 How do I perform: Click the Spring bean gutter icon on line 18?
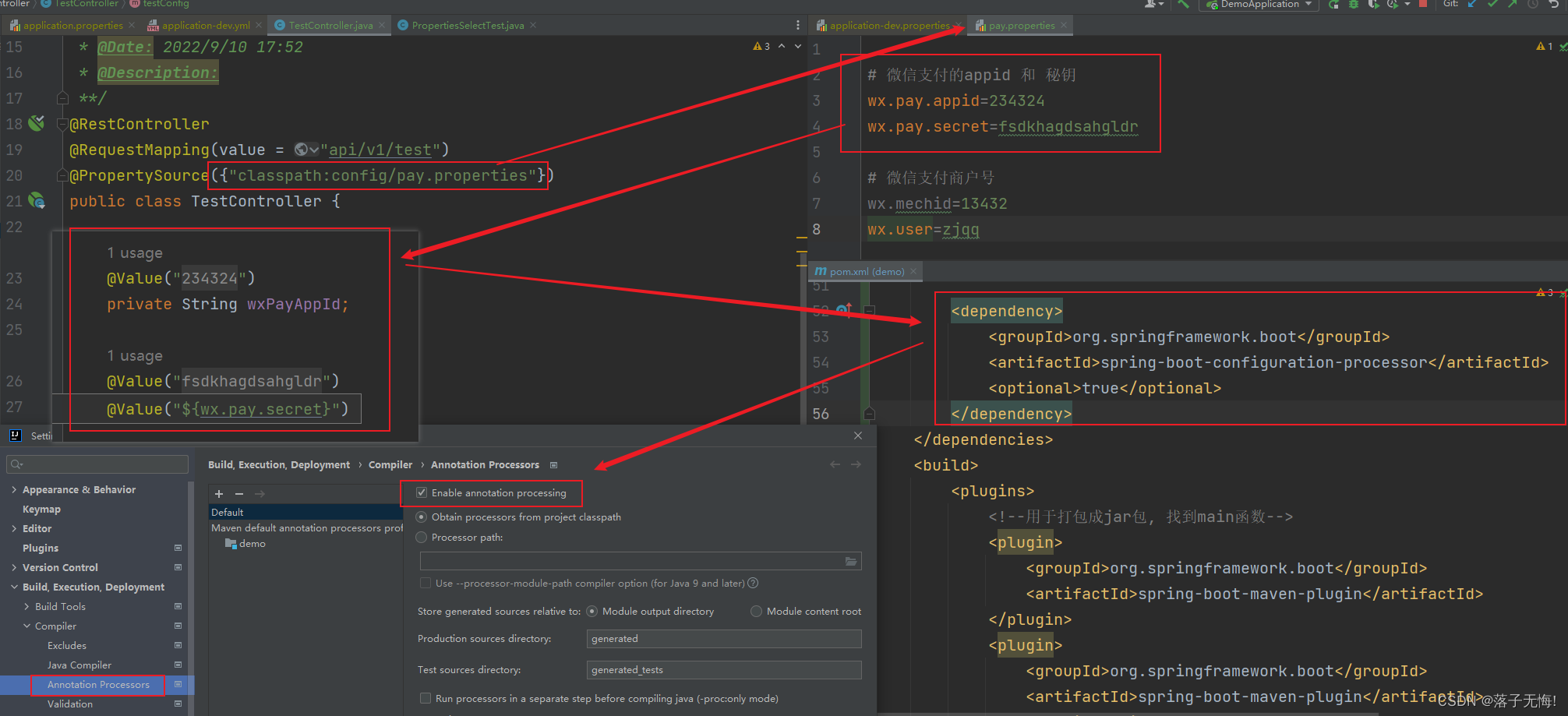37,123
